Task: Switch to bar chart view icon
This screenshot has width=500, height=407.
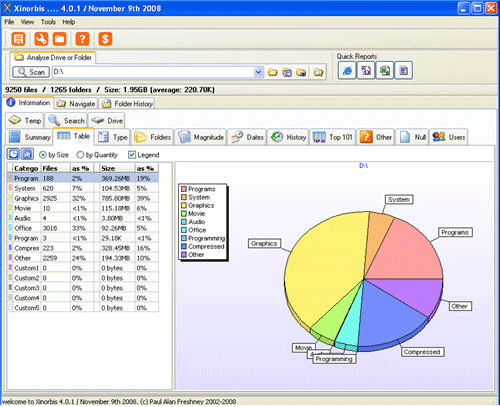Action: point(27,154)
